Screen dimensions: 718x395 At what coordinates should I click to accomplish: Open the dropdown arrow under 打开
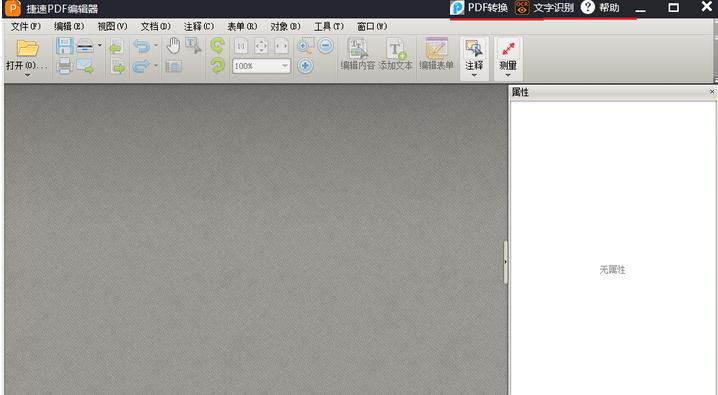click(27, 75)
